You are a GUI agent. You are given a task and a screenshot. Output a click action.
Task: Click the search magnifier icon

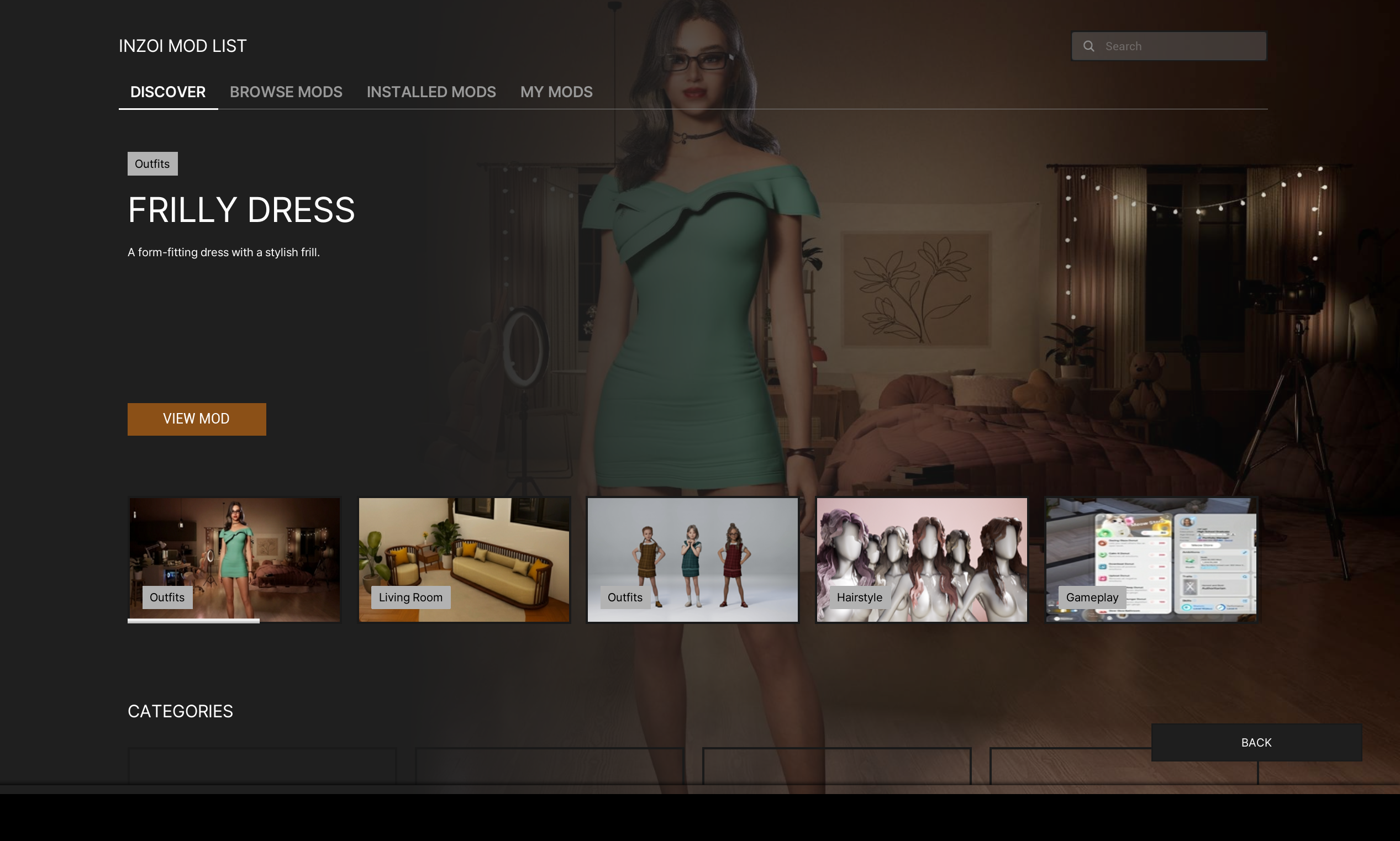click(1088, 46)
